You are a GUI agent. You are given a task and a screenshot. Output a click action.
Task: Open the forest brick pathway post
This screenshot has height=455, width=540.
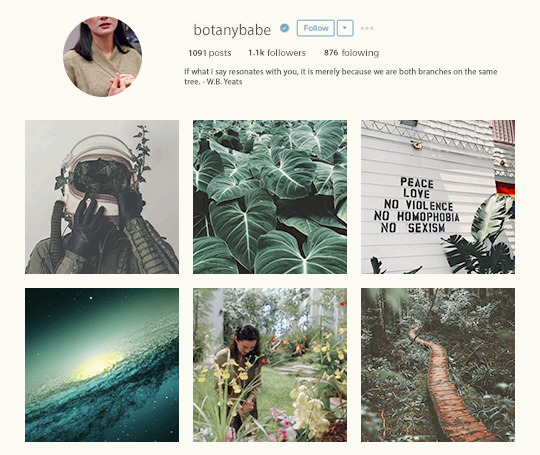(438, 365)
